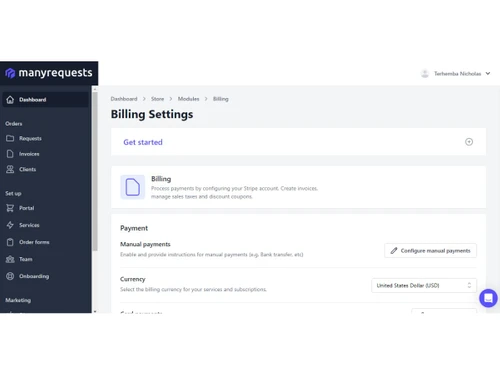This screenshot has width=500, height=375.
Task: Click the Orders sidebar section label
Action: (14, 124)
